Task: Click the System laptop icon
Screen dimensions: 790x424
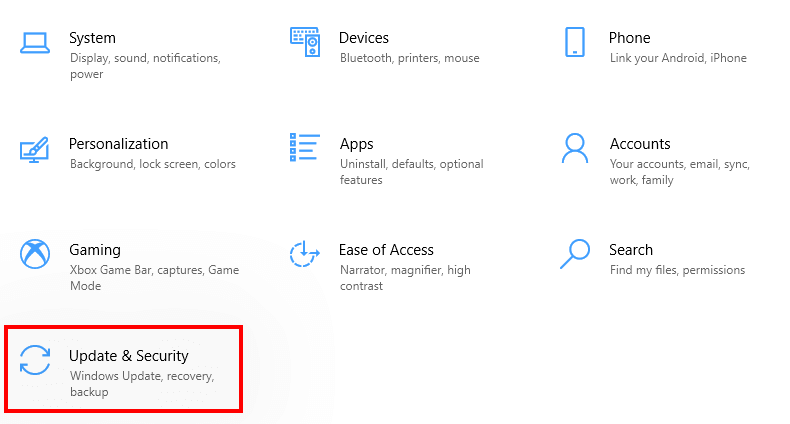Action: point(35,42)
